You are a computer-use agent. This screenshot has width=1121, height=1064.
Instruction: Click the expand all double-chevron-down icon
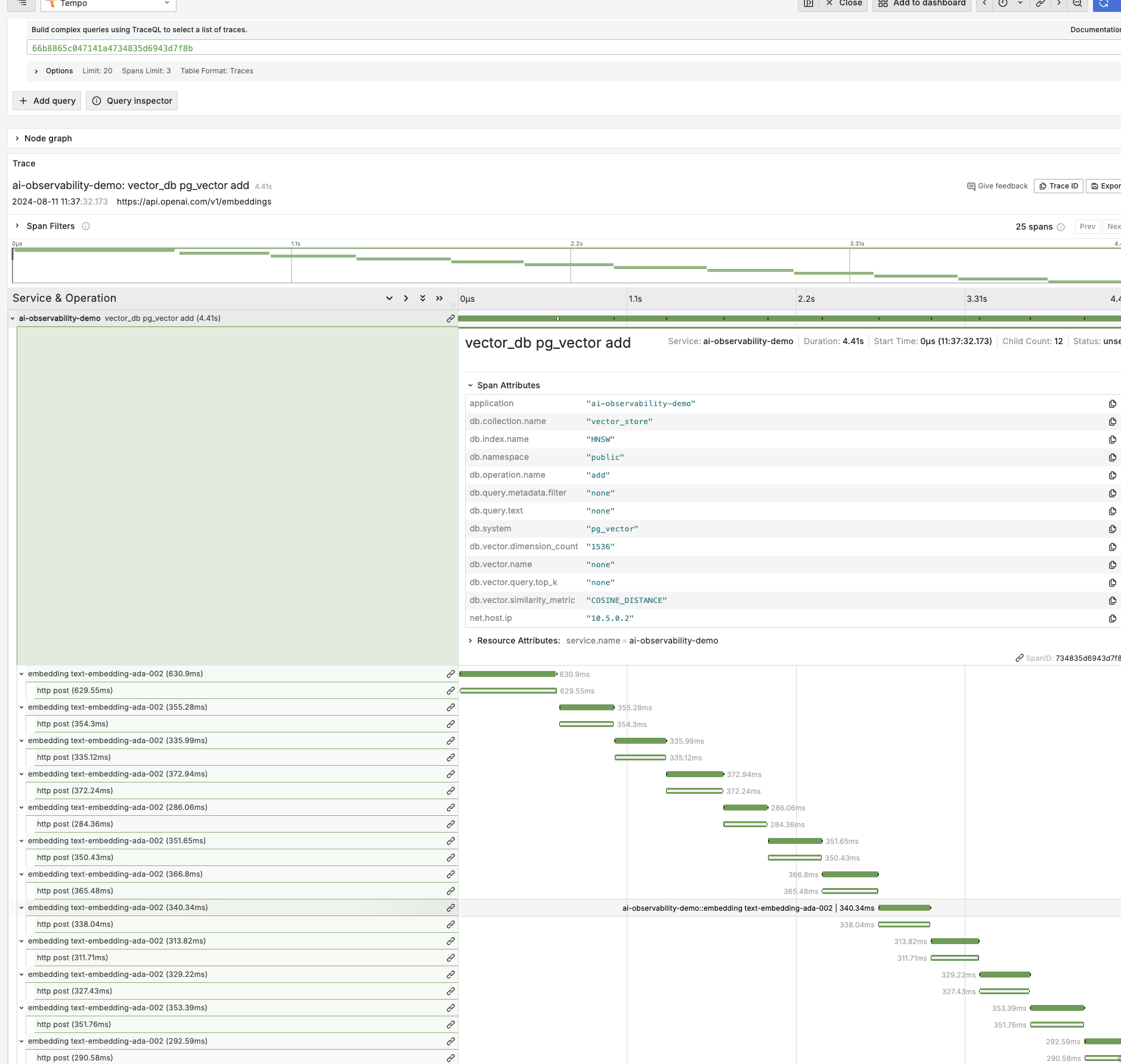pos(423,298)
